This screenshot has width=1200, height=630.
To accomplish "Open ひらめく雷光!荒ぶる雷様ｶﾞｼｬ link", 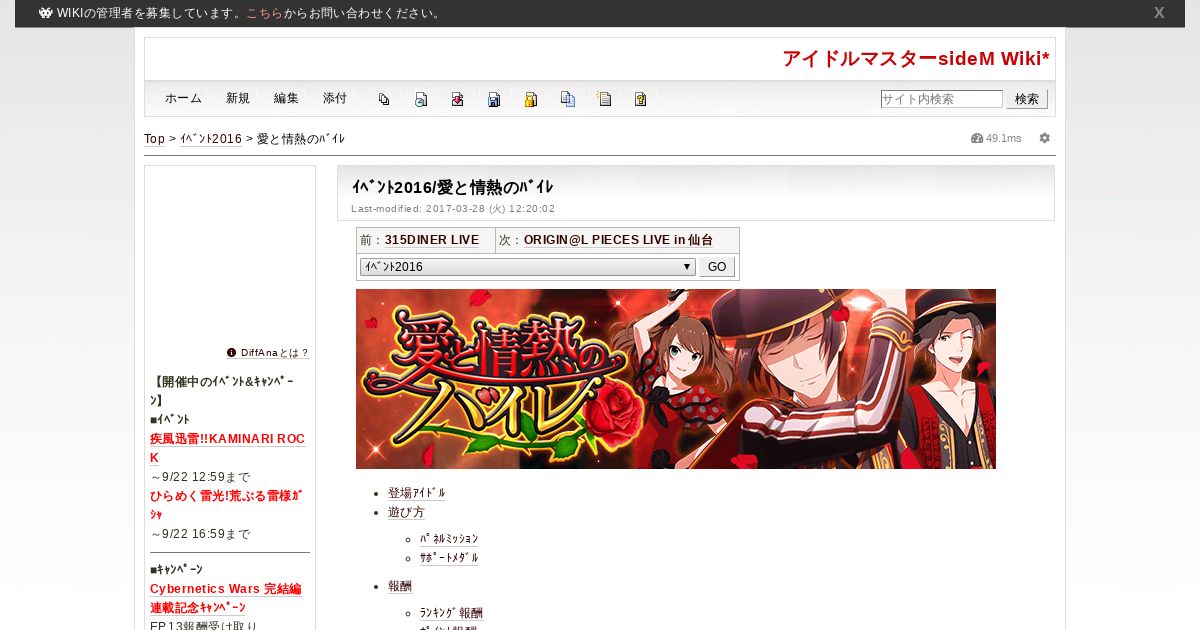I will click(227, 505).
